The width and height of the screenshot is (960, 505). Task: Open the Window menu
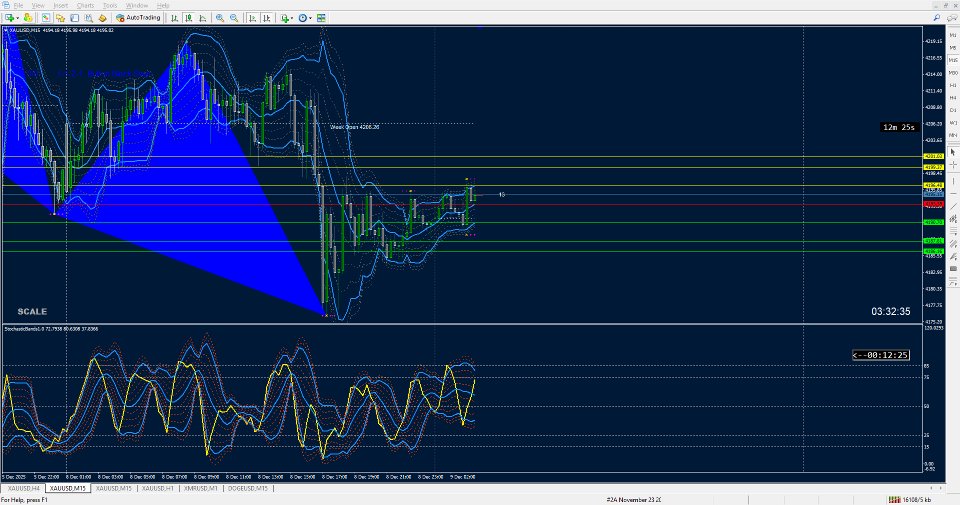(x=137, y=6)
